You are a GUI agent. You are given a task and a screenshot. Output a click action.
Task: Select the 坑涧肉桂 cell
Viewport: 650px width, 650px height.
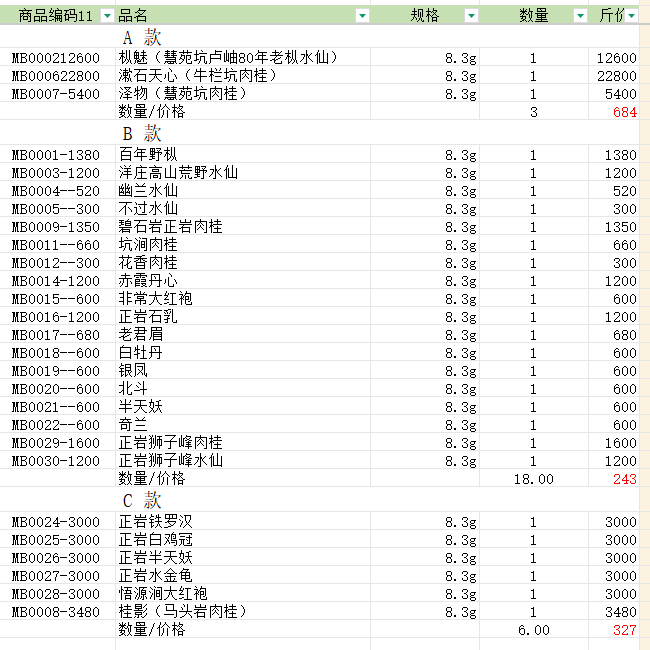coord(243,245)
